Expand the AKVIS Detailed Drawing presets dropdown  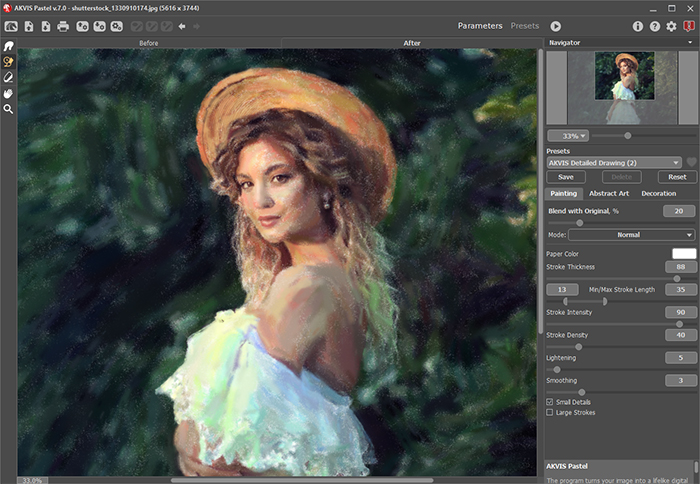click(614, 162)
